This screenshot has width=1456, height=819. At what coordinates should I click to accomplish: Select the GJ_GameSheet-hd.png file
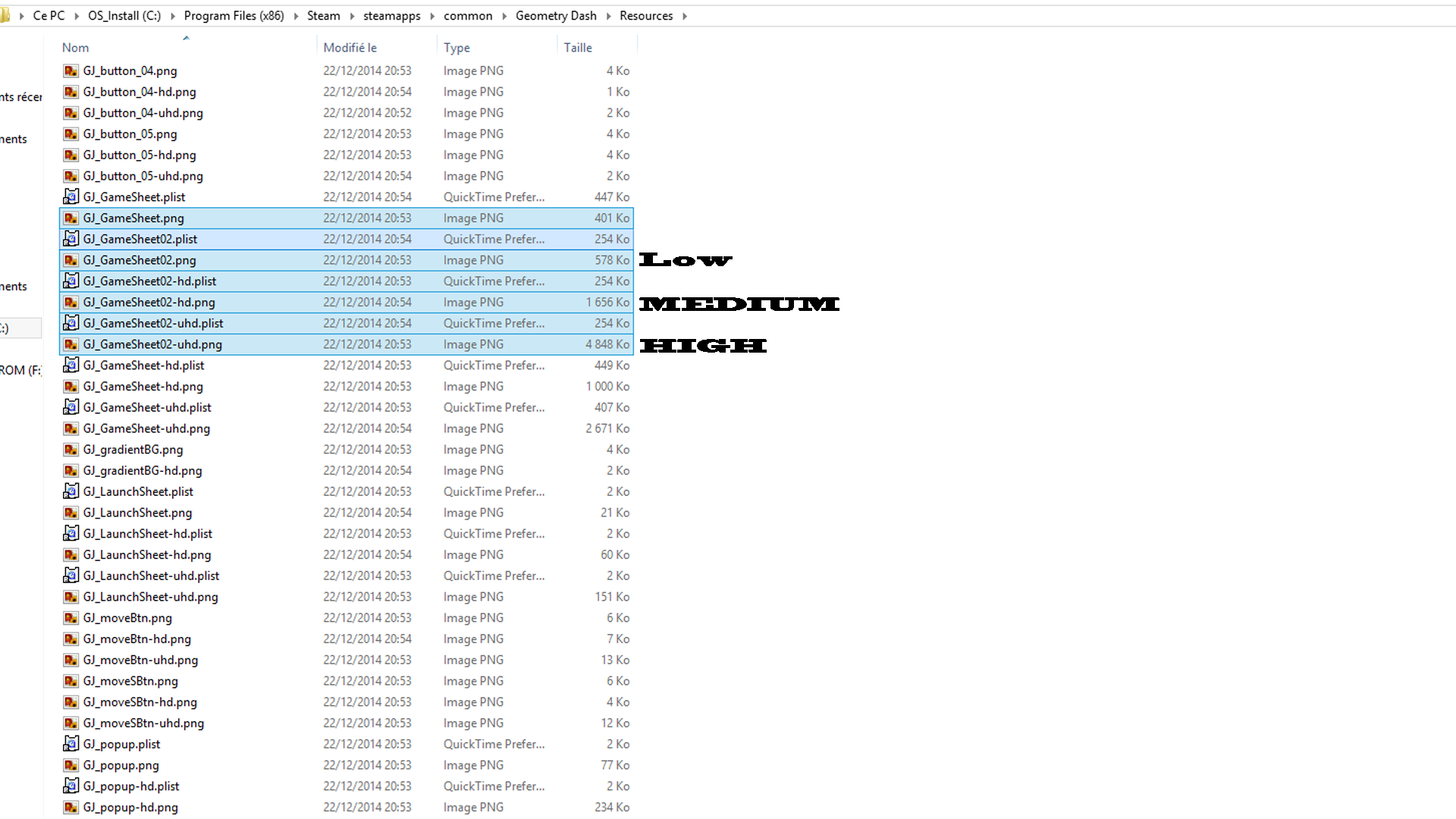tap(143, 387)
